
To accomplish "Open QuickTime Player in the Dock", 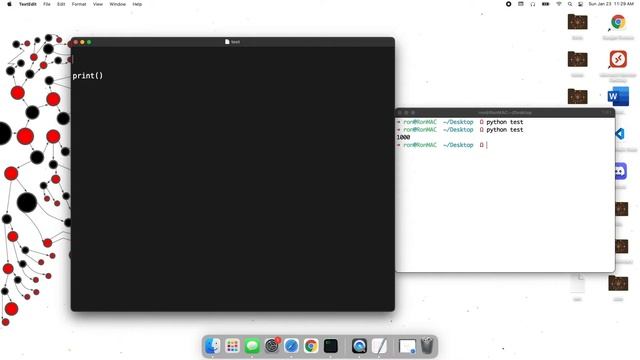I will click(359, 346).
